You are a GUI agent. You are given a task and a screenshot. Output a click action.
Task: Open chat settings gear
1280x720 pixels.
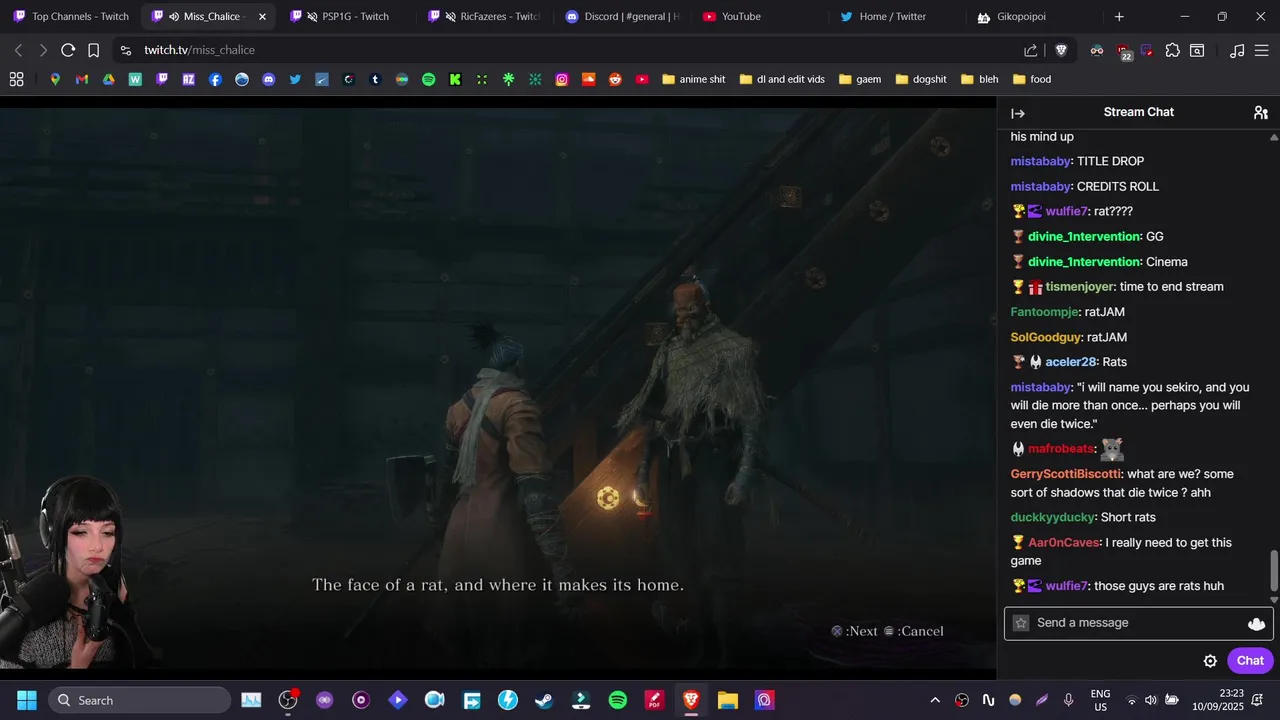1210,661
